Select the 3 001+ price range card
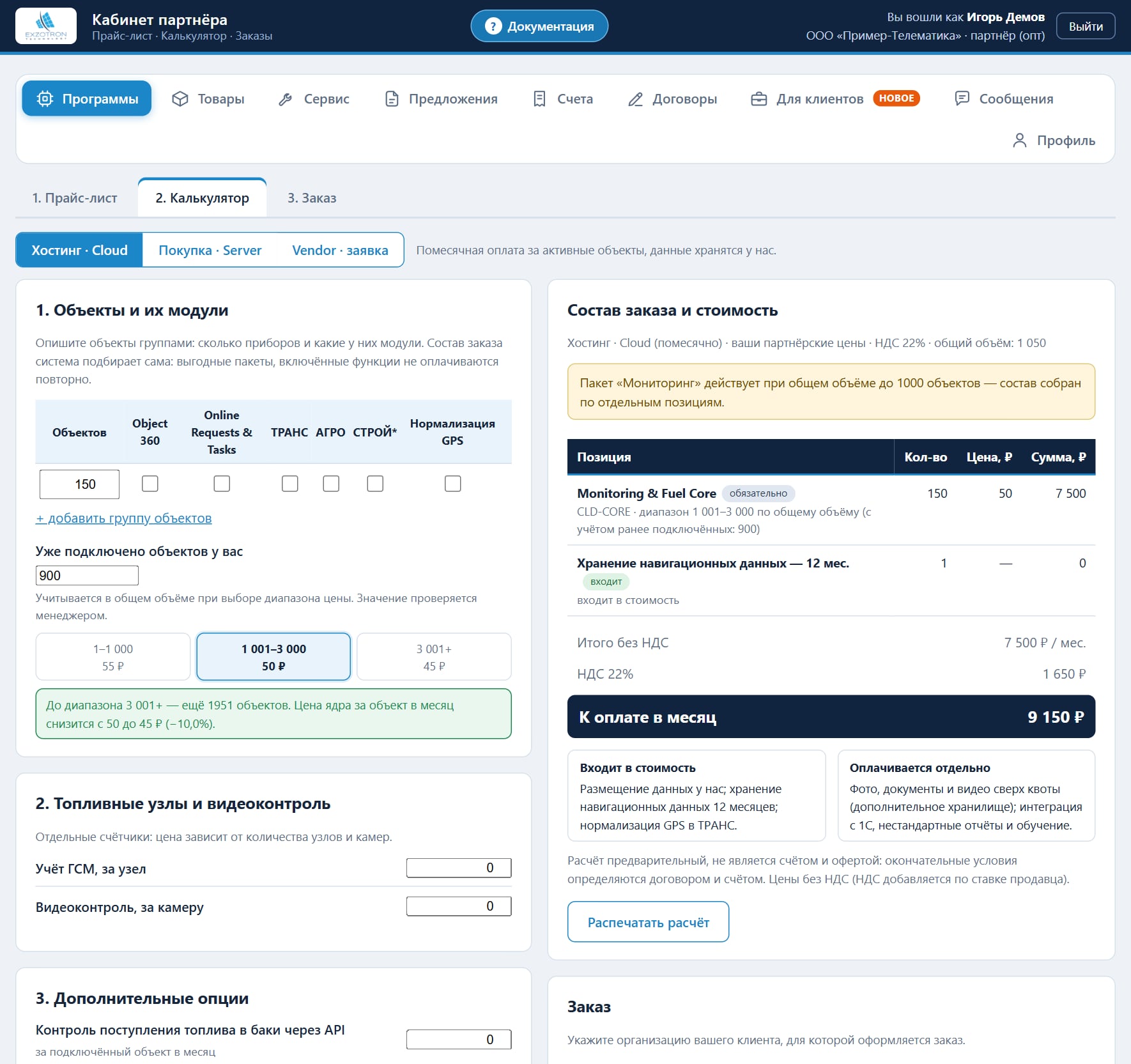The height and width of the screenshot is (1064, 1131). [434, 657]
